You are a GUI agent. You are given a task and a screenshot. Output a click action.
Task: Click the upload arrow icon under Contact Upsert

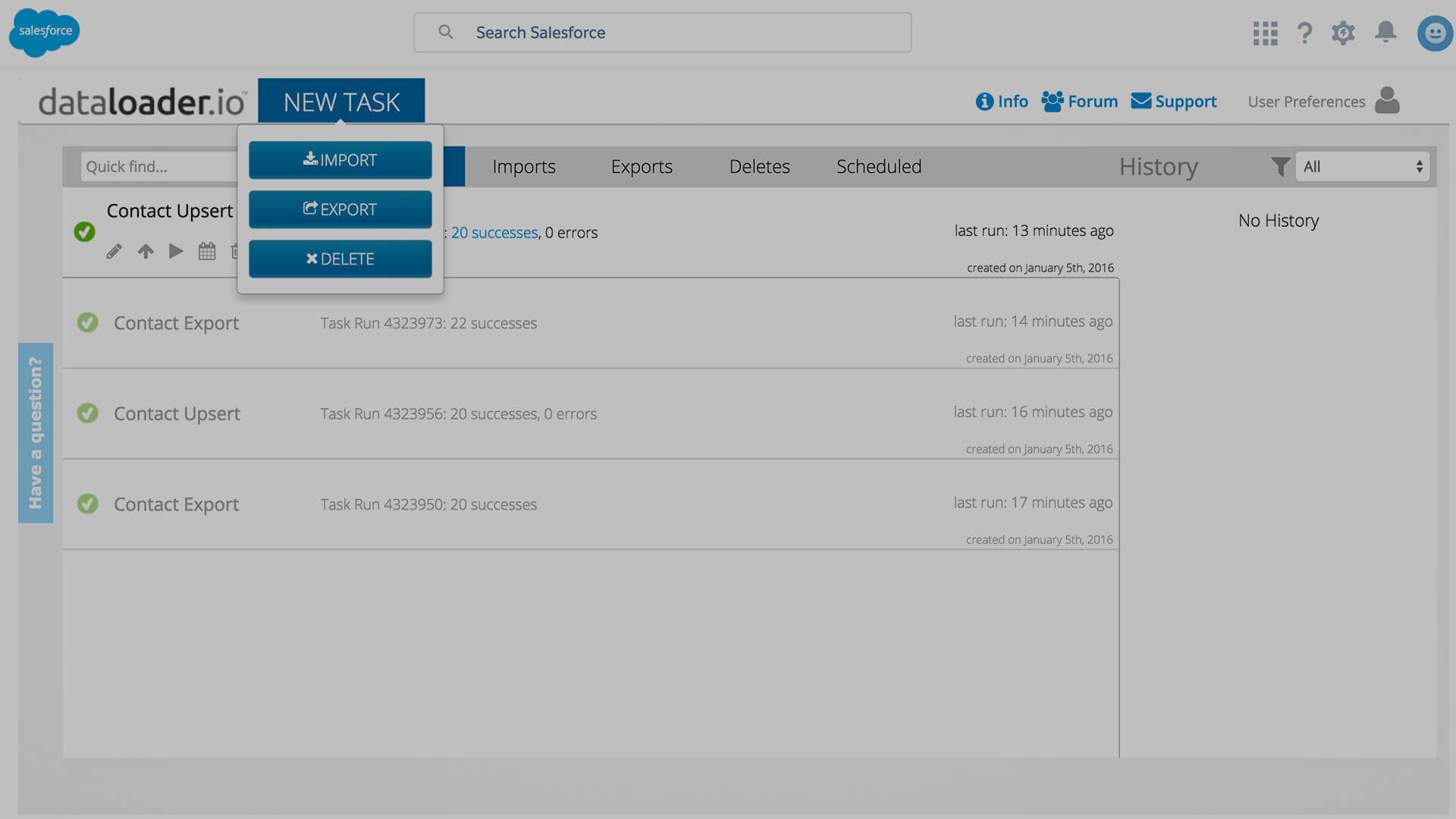pyautogui.click(x=146, y=251)
